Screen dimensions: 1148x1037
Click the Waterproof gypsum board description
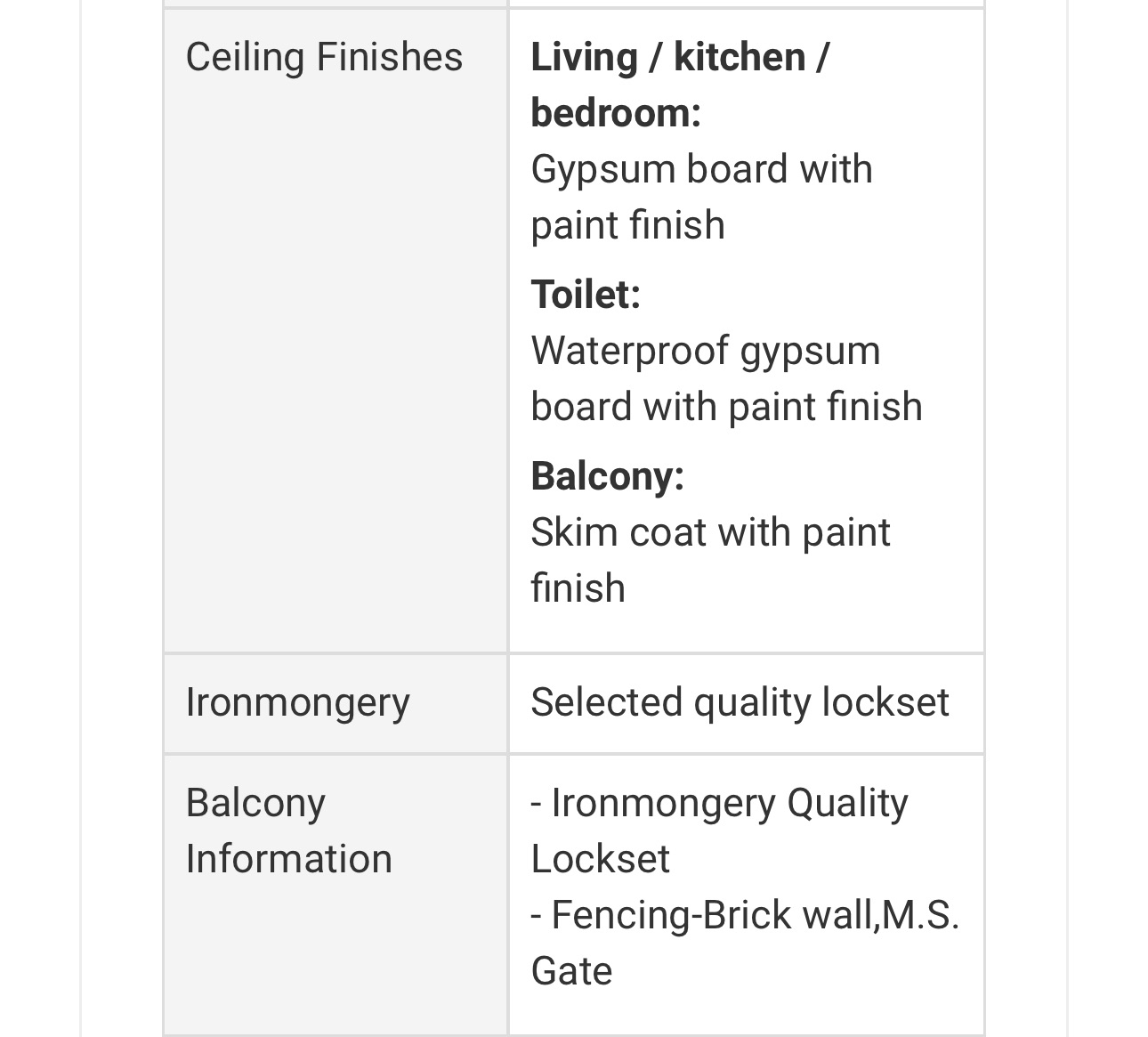click(x=726, y=378)
